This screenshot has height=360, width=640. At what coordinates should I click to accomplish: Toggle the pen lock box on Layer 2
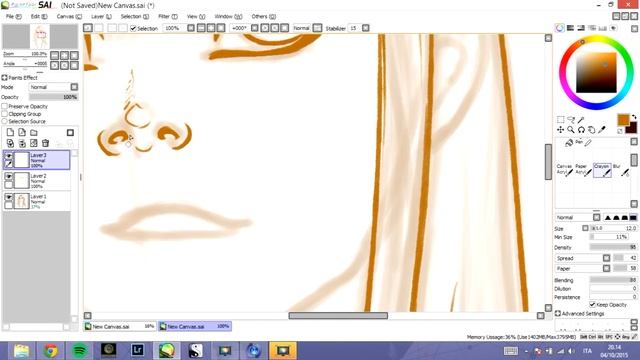(x=9, y=185)
